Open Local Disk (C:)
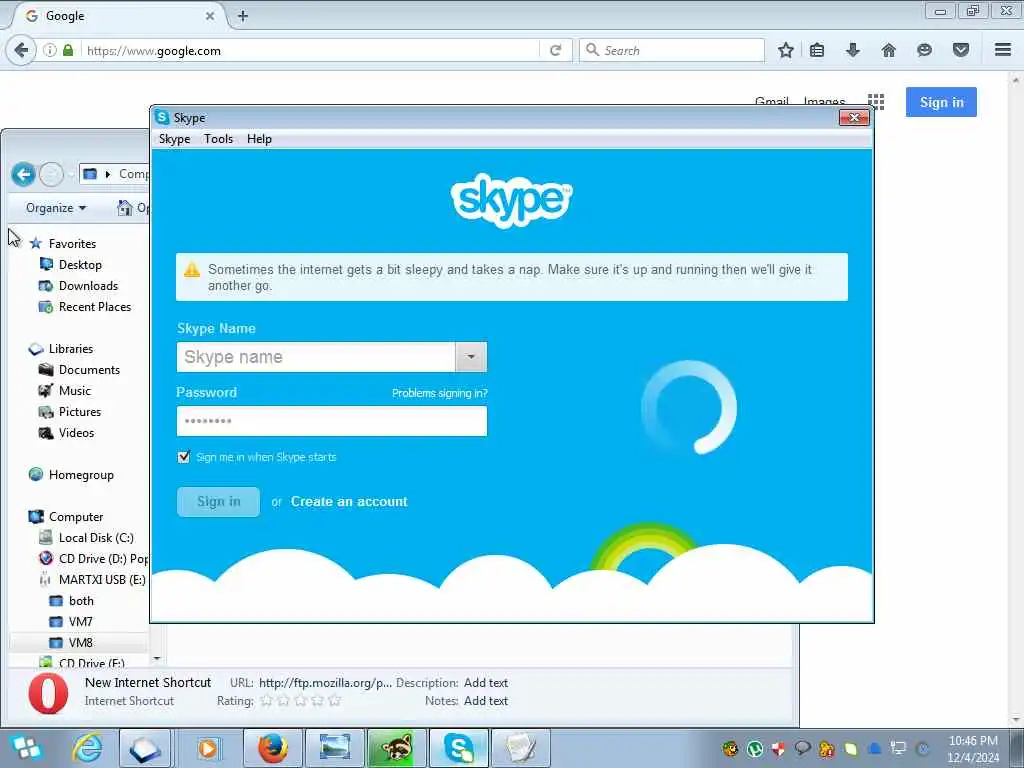The width and height of the screenshot is (1024, 768). pos(96,537)
